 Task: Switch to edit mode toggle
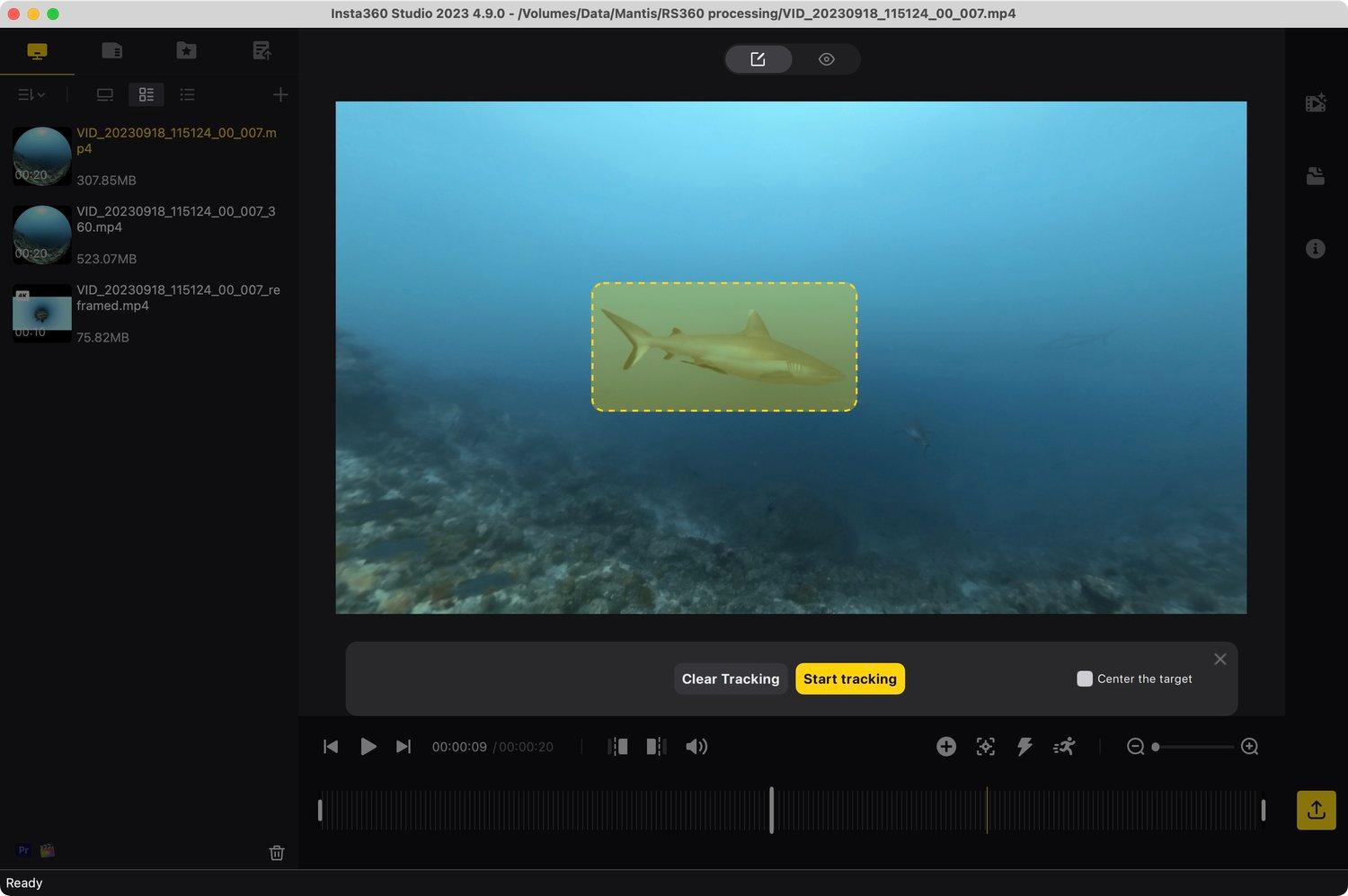coord(758,59)
